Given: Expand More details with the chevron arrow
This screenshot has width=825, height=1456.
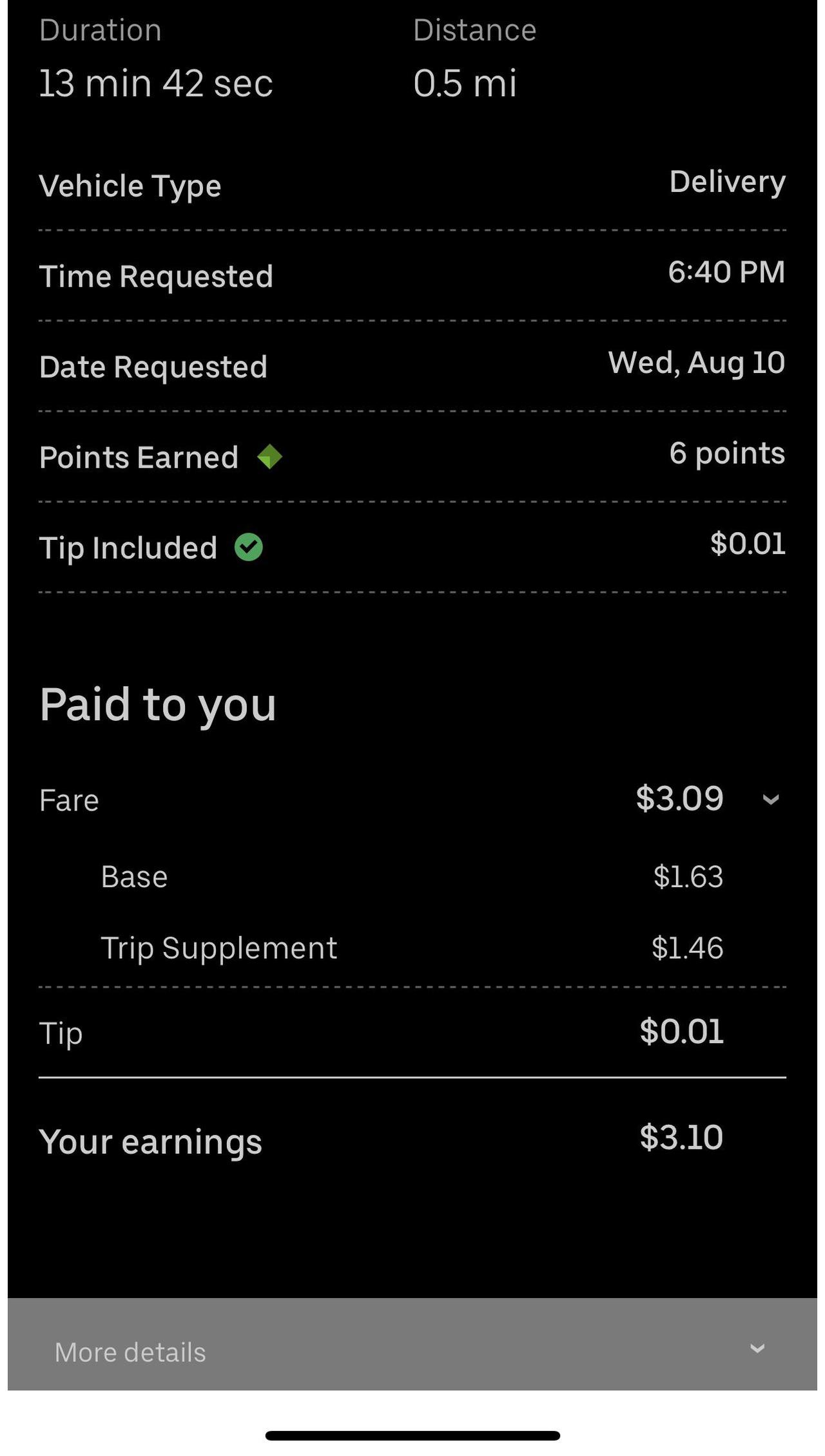Looking at the screenshot, I should click(758, 1348).
